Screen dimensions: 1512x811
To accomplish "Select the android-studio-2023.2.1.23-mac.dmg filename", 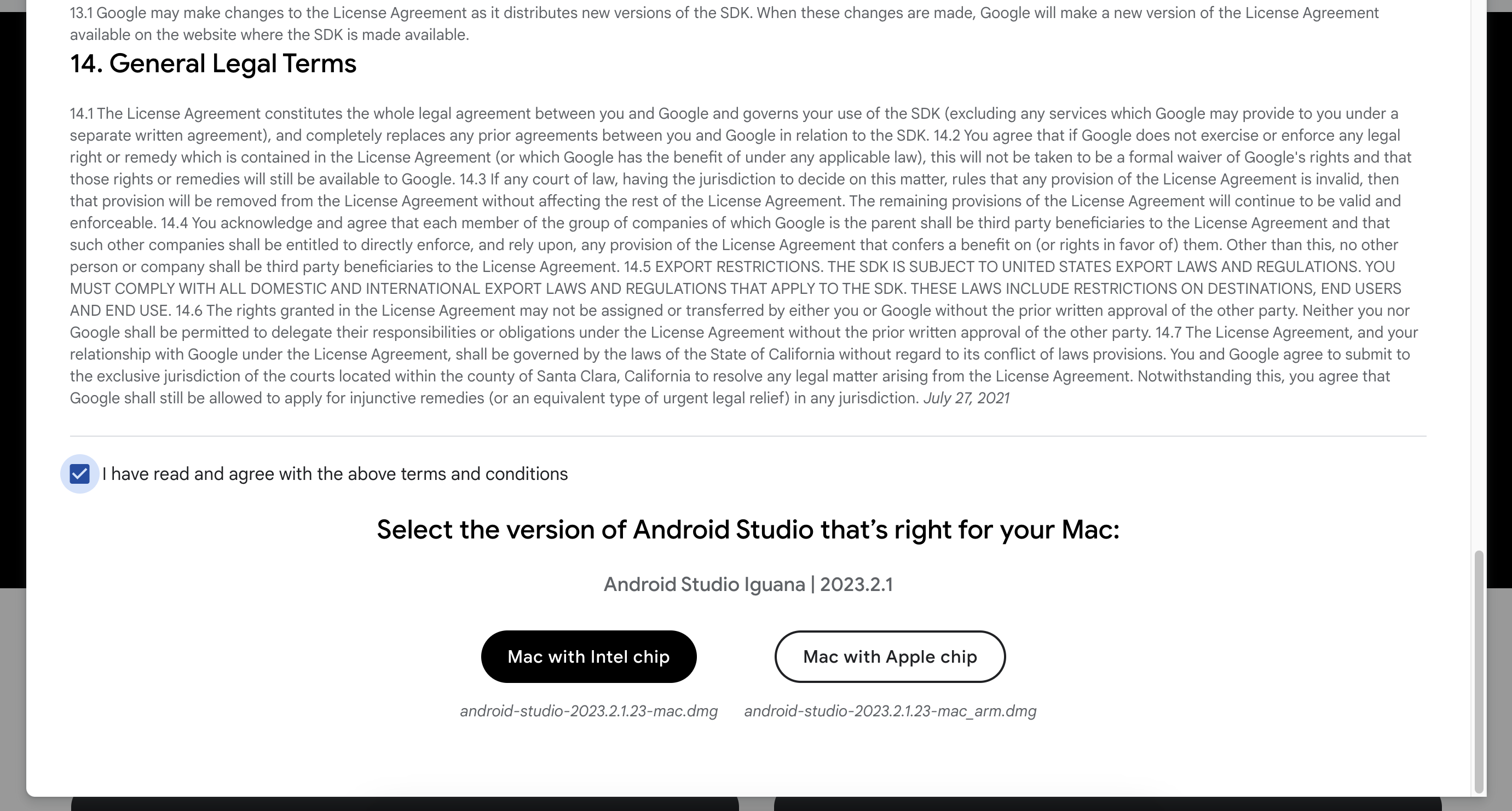I will (588, 711).
